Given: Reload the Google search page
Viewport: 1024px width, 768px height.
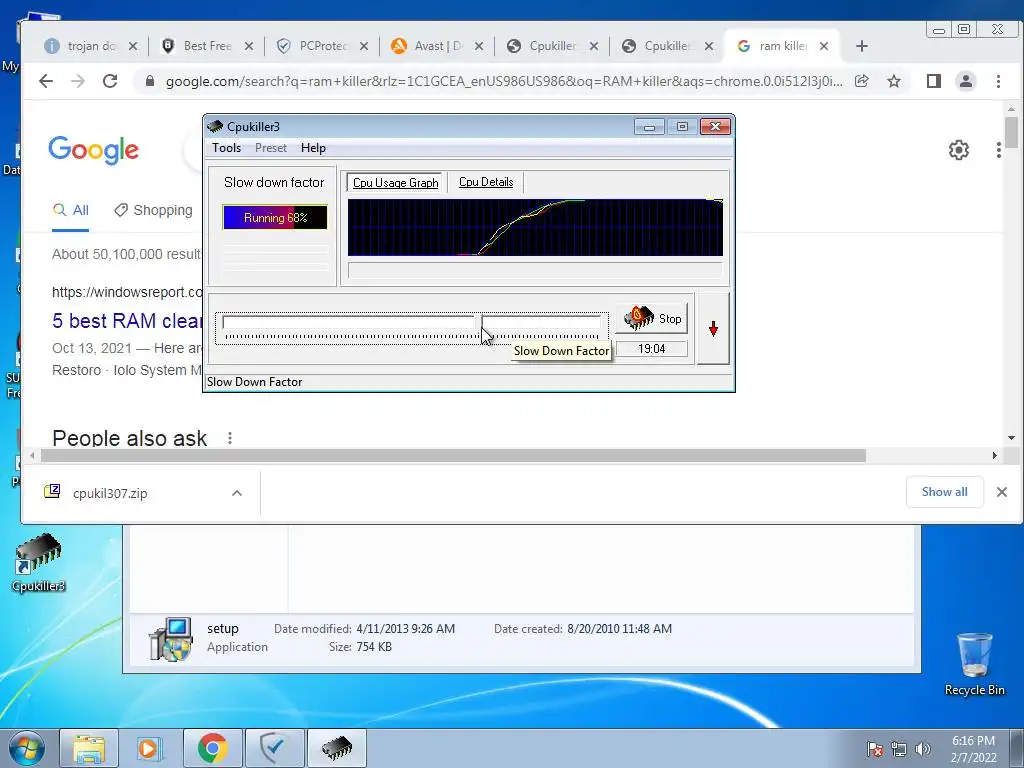Looking at the screenshot, I should pyautogui.click(x=110, y=81).
